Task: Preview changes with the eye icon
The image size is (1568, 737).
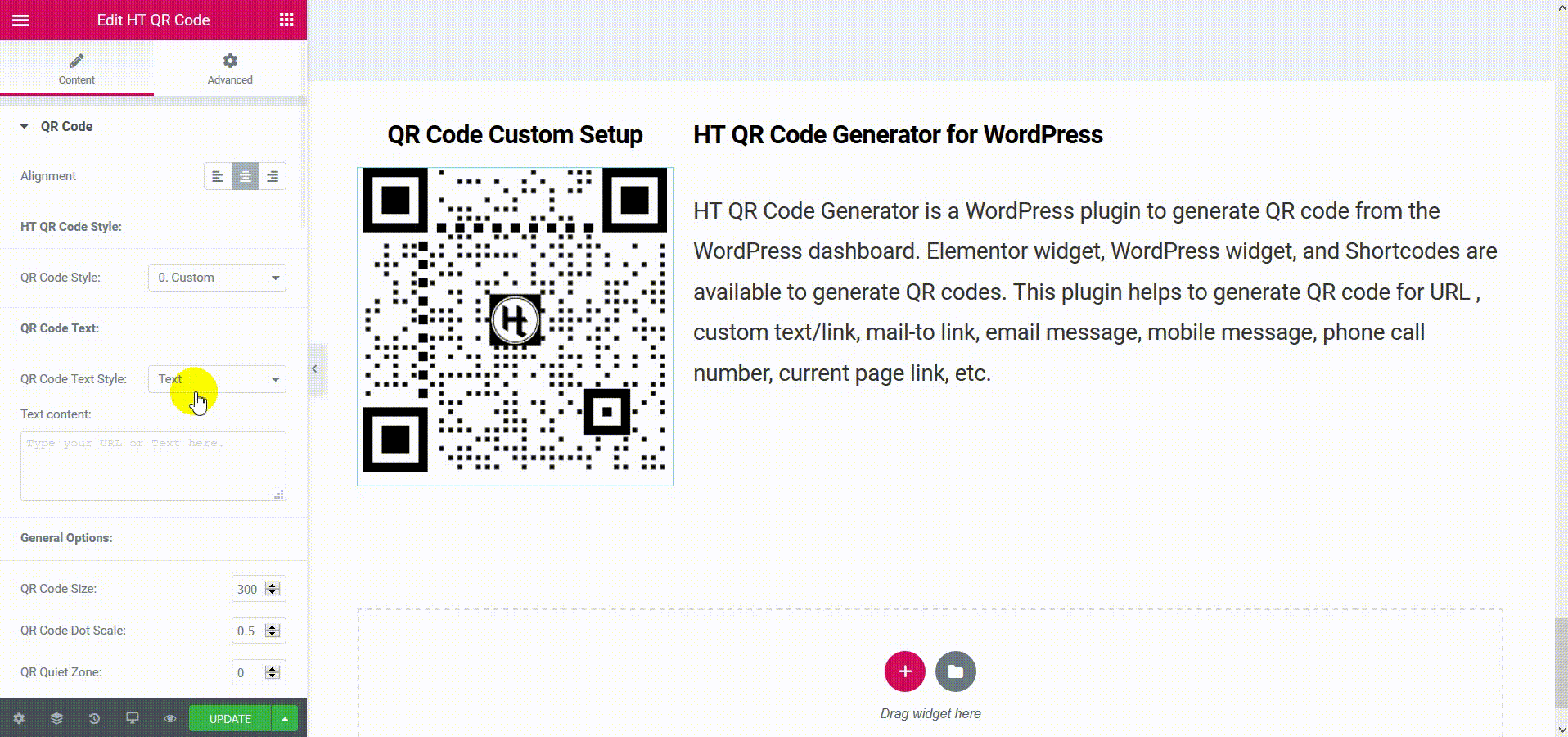Action: point(170,718)
